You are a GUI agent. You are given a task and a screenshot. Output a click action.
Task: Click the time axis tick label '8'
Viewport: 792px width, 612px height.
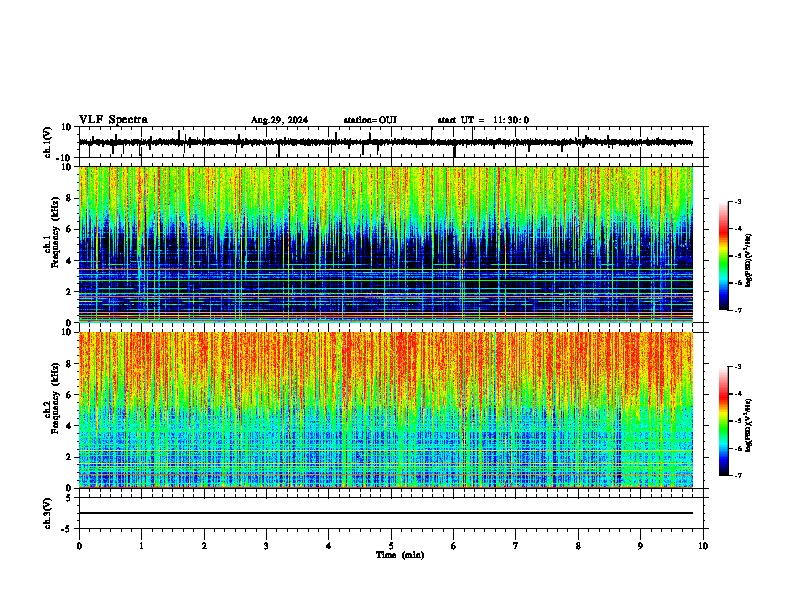point(578,546)
